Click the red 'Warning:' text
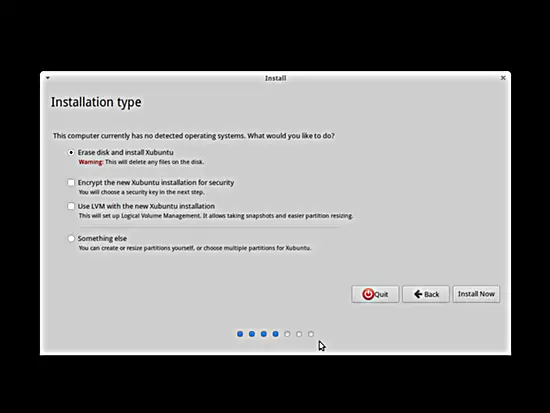Image resolution: width=550 pixels, height=413 pixels. tap(91, 162)
